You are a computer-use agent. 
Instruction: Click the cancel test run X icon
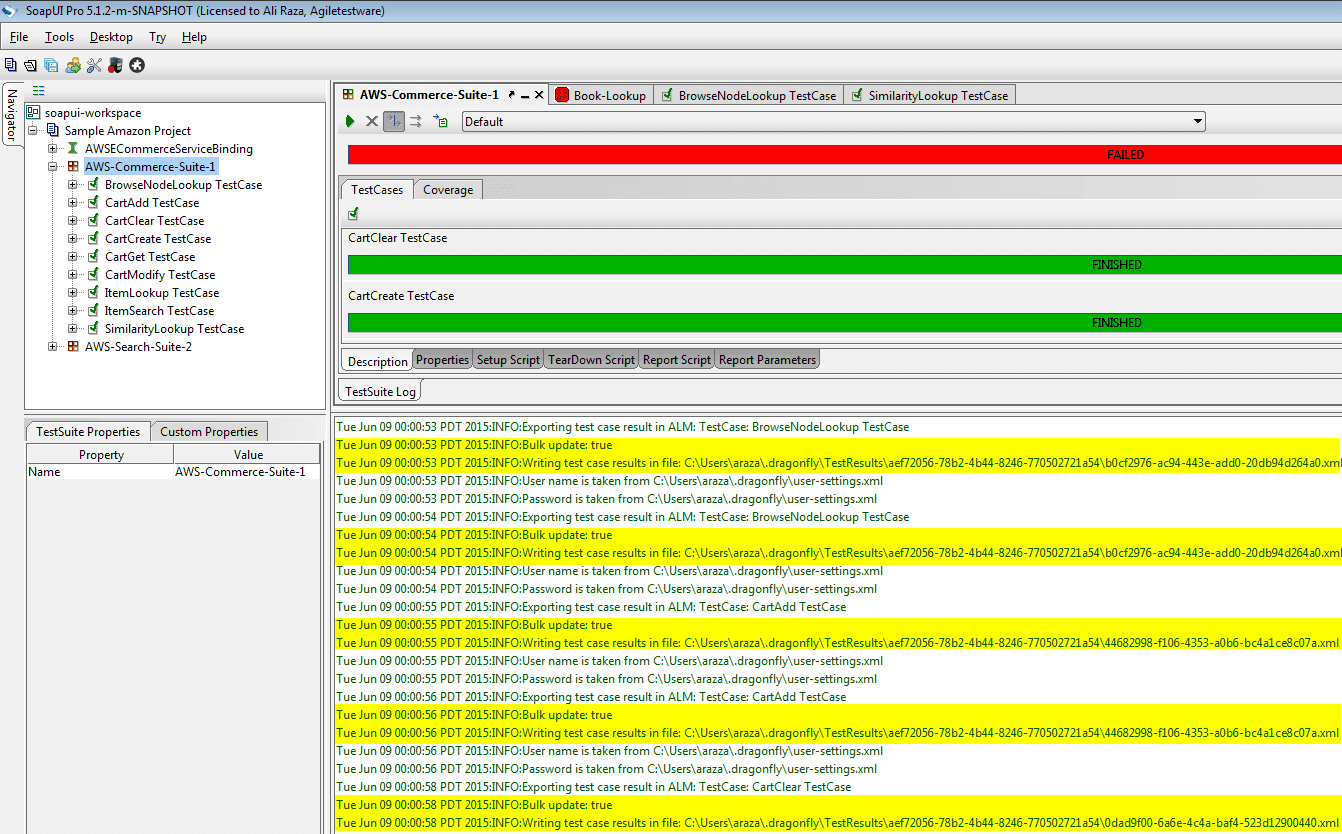tap(372, 121)
